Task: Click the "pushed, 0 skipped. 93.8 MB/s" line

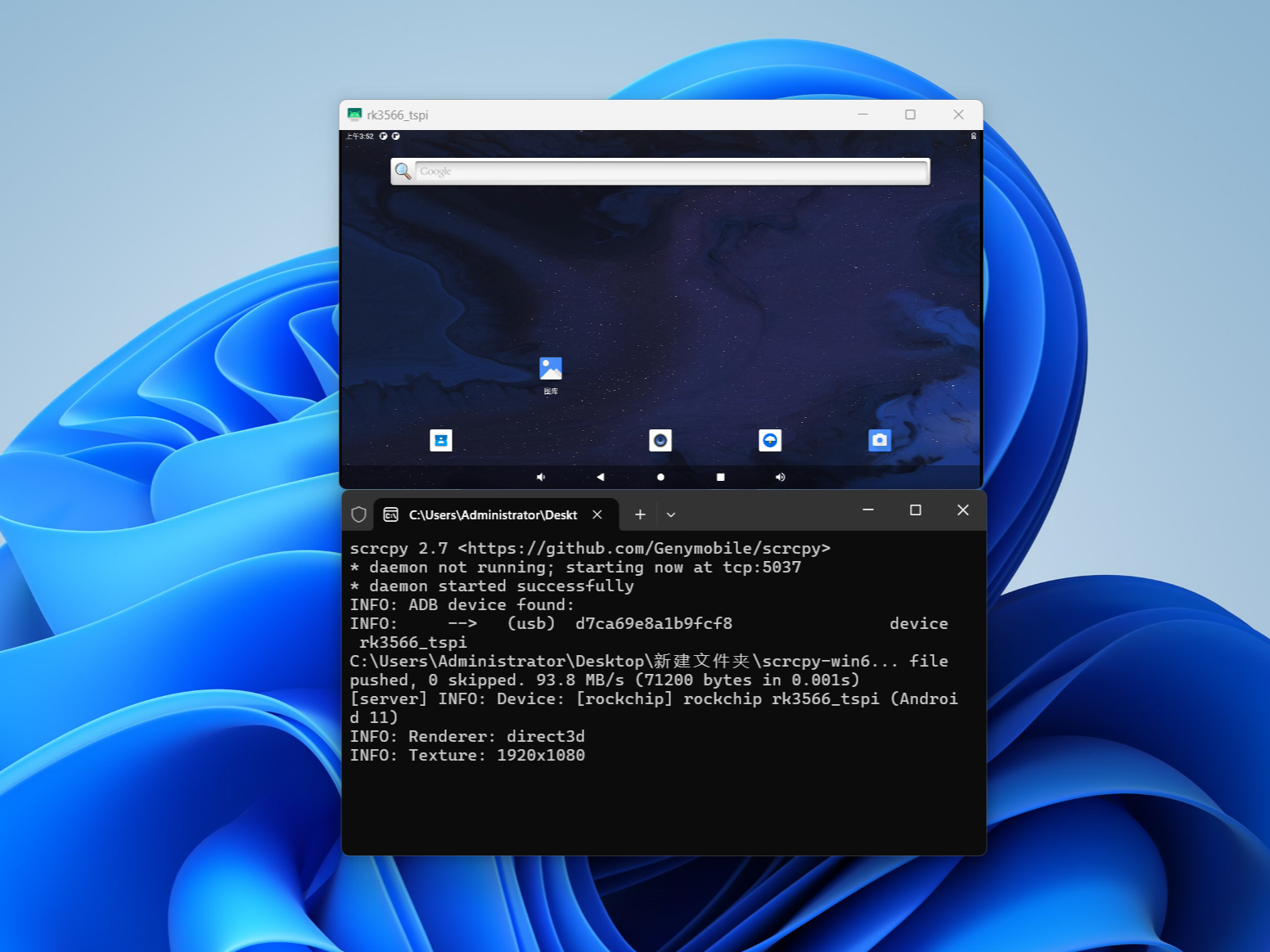Action: pyautogui.click(x=605, y=680)
